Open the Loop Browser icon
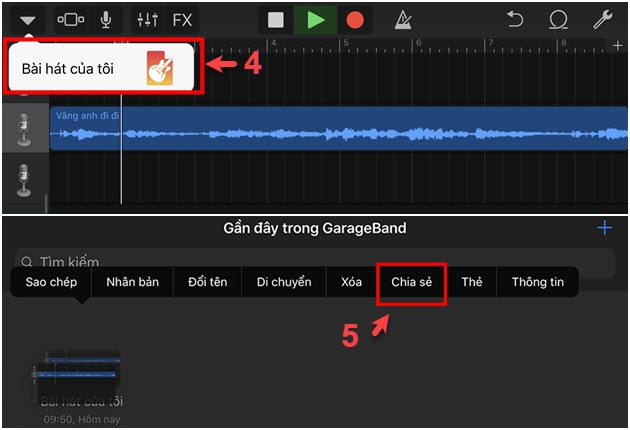This screenshot has width=630, height=430. click(x=557, y=20)
